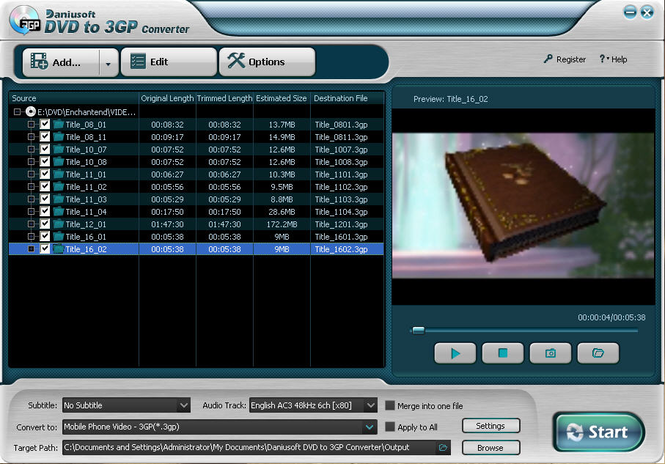This screenshot has width=665, height=464.
Task: Expand the Title_08_01 tree node
Action: 31,124
